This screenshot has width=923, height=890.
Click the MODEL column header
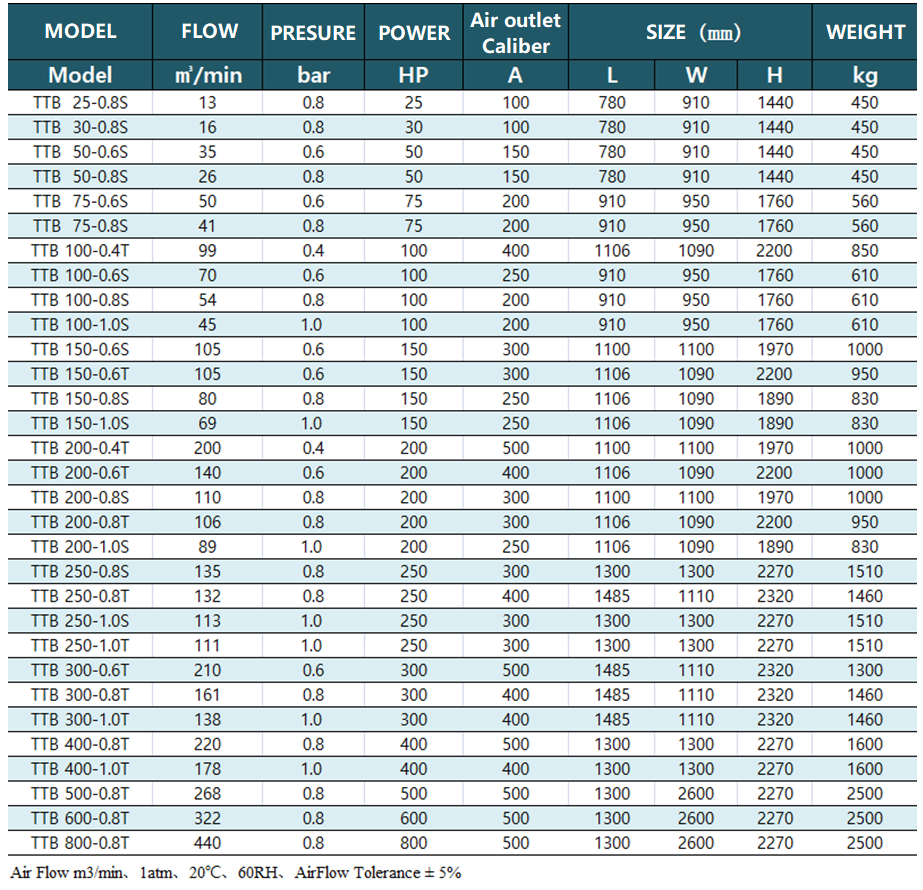(x=80, y=31)
